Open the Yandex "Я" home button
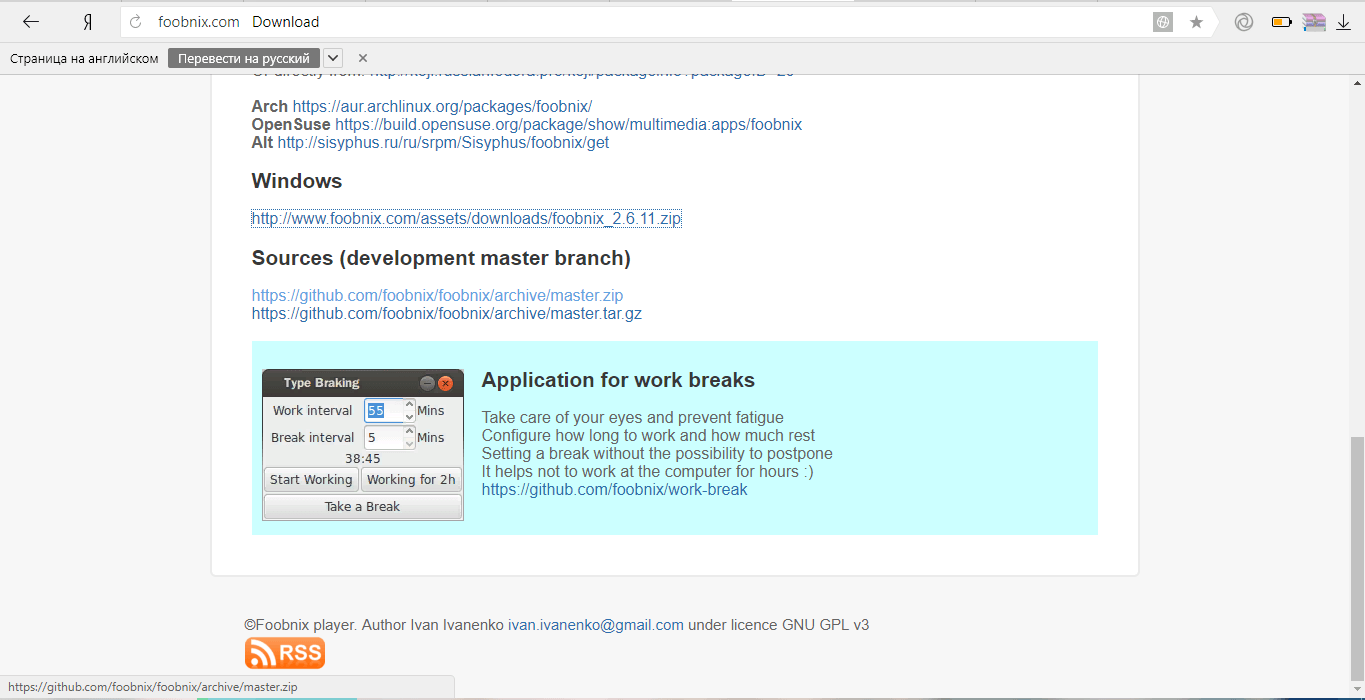Screen dimensions: 1365x700 (x=88, y=22)
